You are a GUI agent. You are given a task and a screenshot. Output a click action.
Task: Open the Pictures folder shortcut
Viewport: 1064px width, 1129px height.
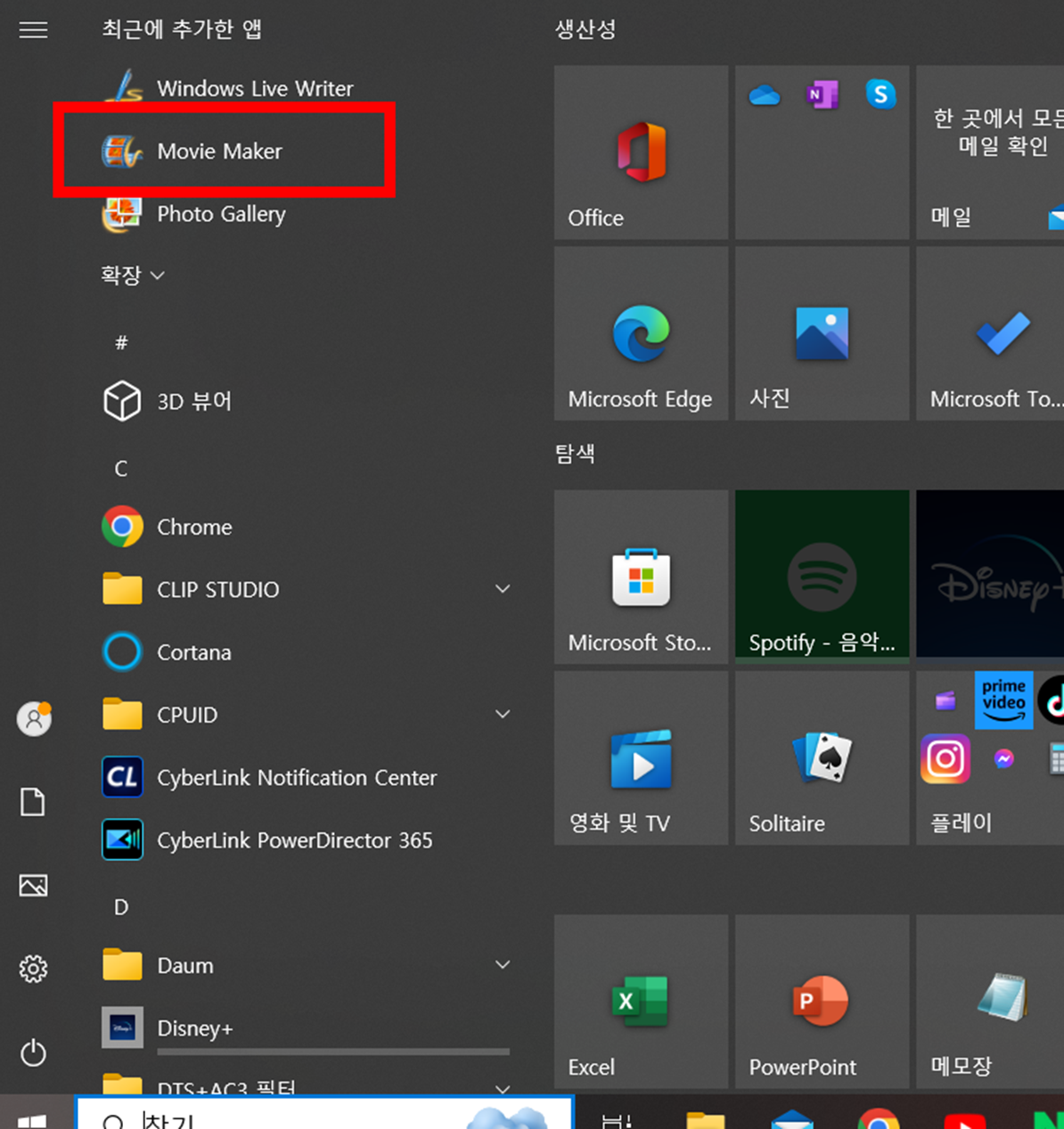pos(34,886)
